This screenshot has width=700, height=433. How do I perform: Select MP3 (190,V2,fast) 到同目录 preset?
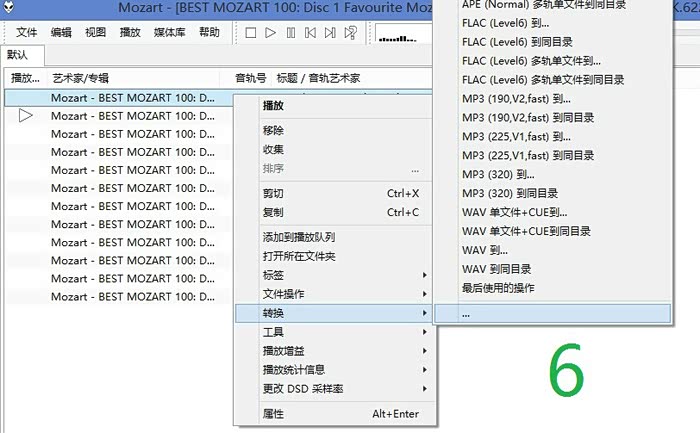pos(553,118)
